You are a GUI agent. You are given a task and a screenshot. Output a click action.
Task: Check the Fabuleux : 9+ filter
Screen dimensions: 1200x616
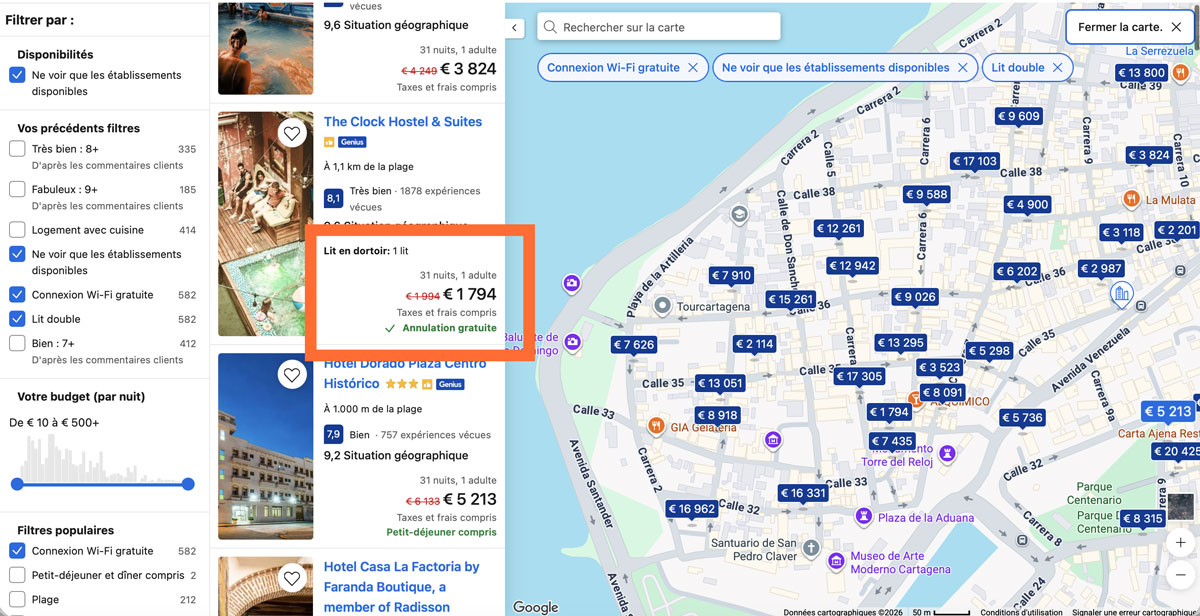click(x=17, y=189)
